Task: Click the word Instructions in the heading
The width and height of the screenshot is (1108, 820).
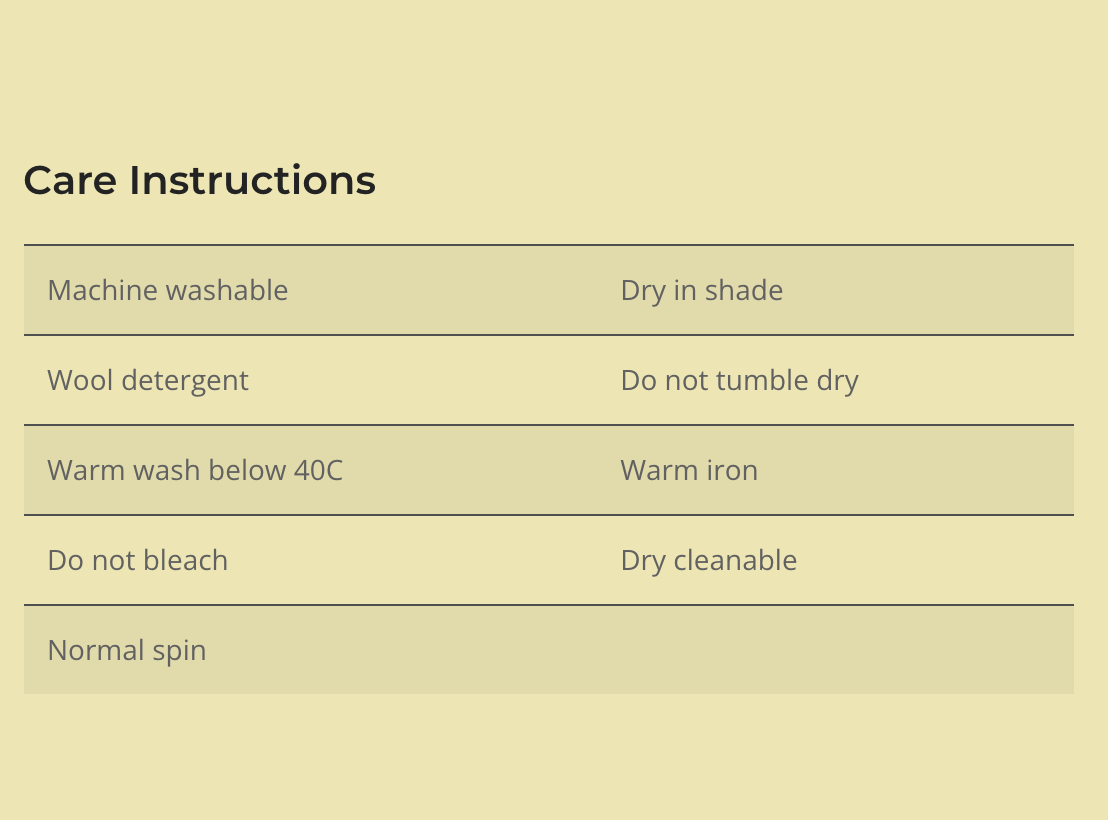Action: pyautogui.click(x=252, y=181)
